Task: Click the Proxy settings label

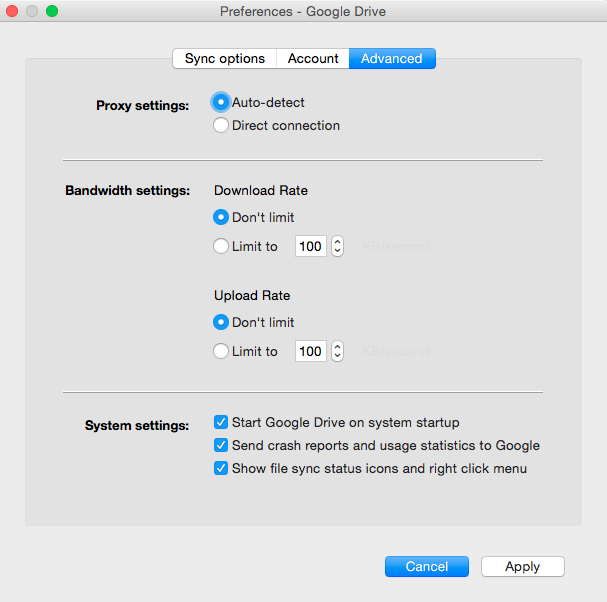Action: point(142,105)
